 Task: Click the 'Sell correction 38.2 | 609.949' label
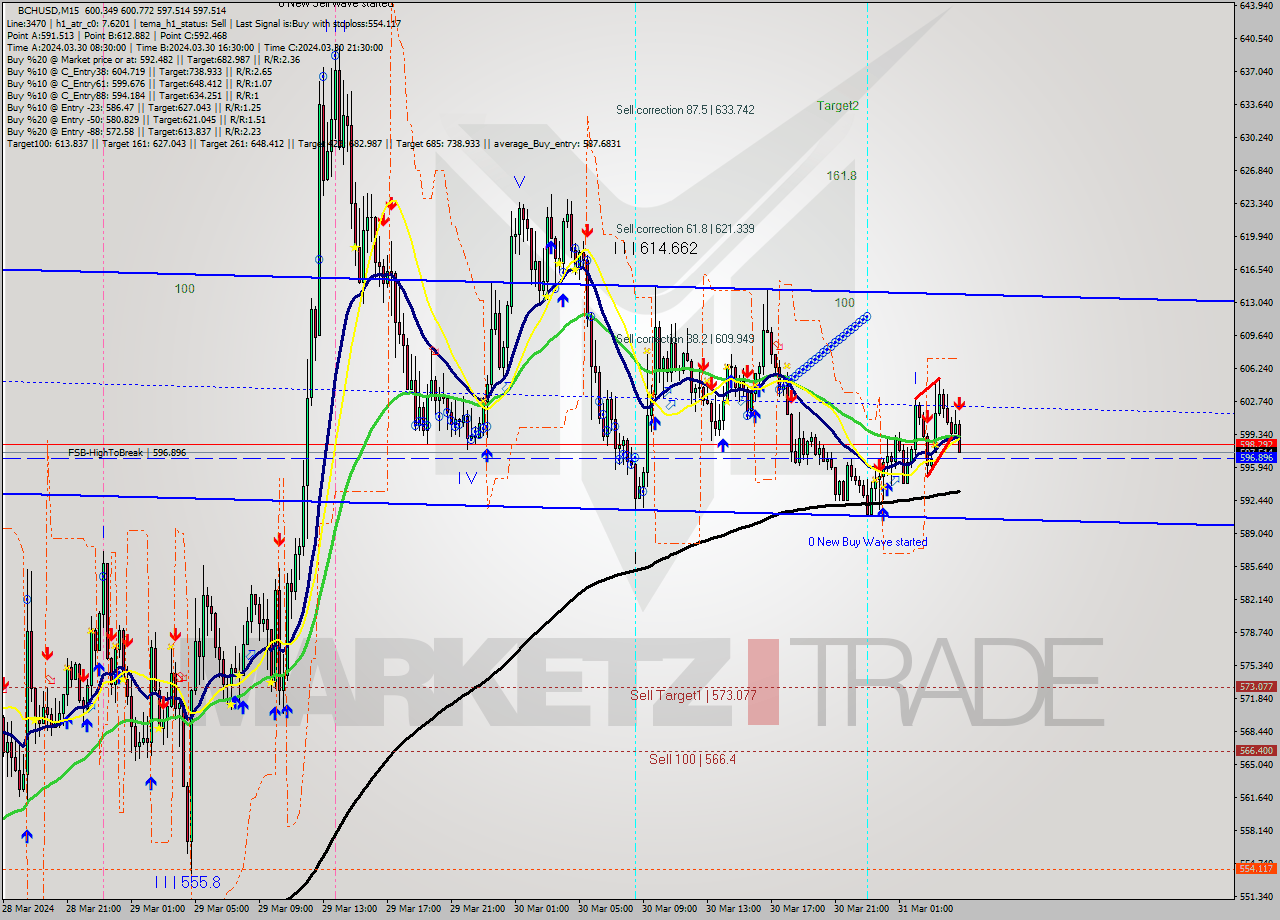coord(685,339)
